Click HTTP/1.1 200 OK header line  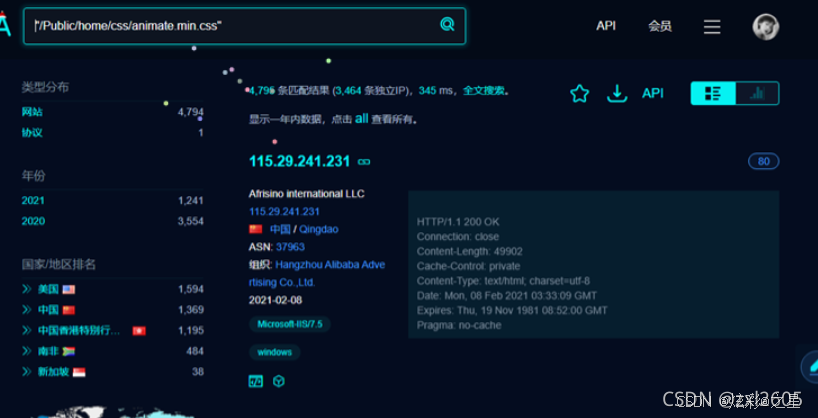(x=458, y=222)
